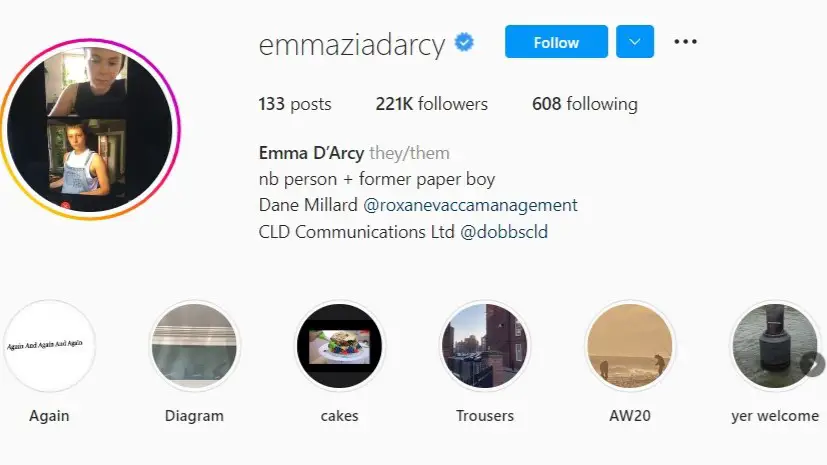Screen dimensions: 827x465
Task: Open the three-dots more options menu
Action: [x=685, y=42]
